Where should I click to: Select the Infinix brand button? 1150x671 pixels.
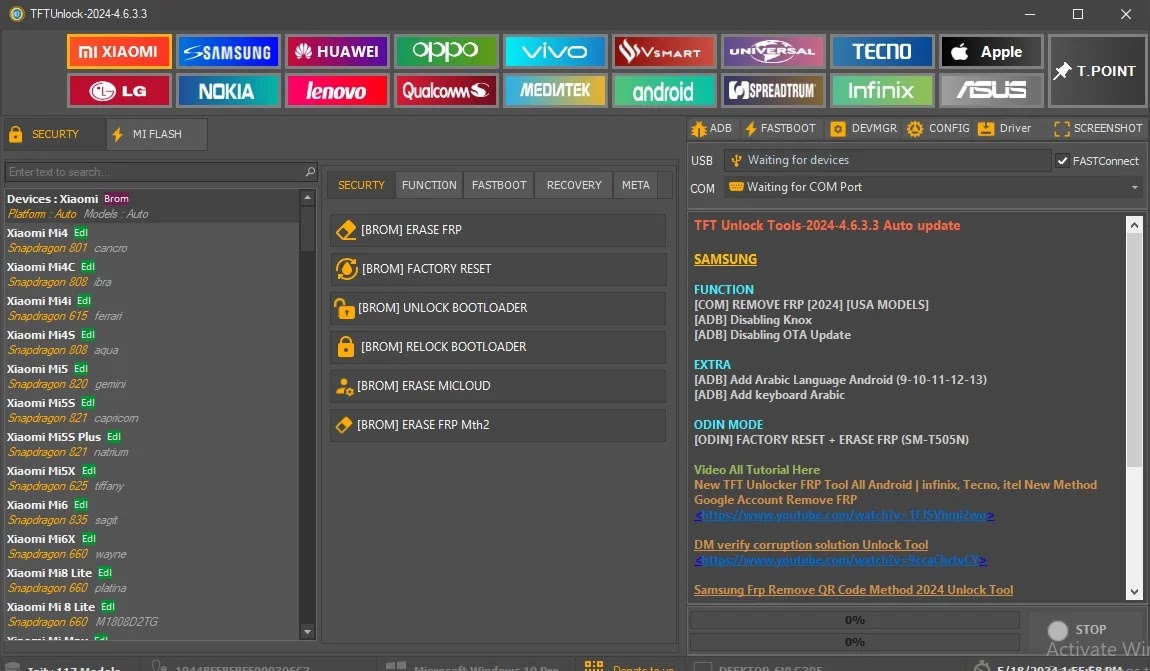pyautogui.click(x=882, y=91)
